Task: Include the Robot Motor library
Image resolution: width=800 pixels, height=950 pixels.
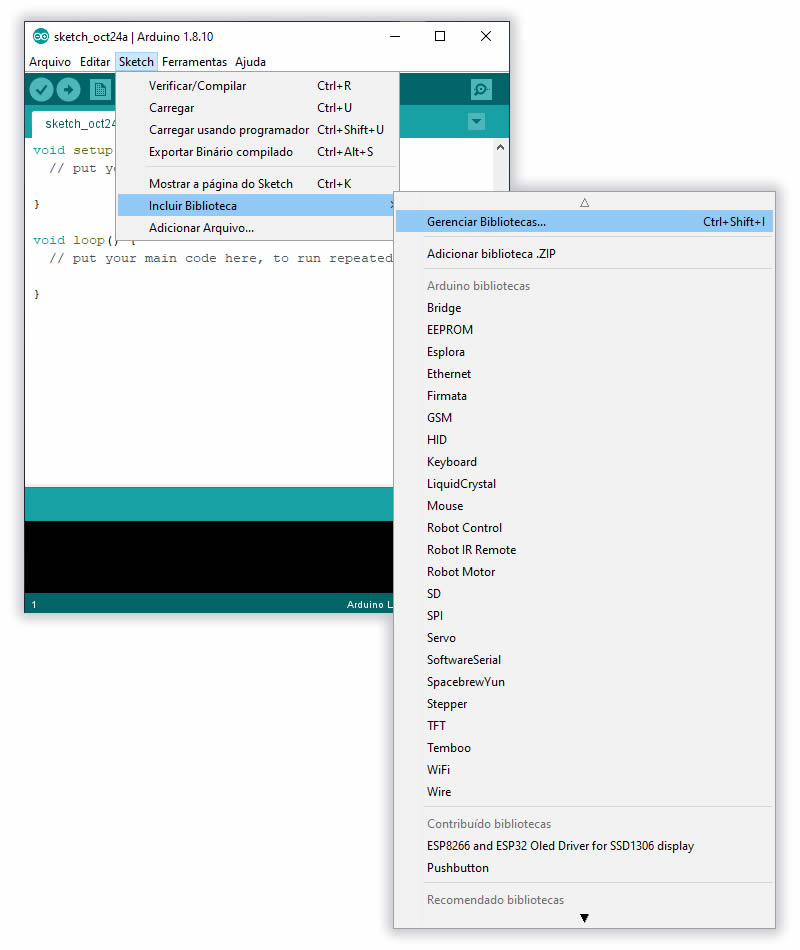Action: click(x=584, y=572)
